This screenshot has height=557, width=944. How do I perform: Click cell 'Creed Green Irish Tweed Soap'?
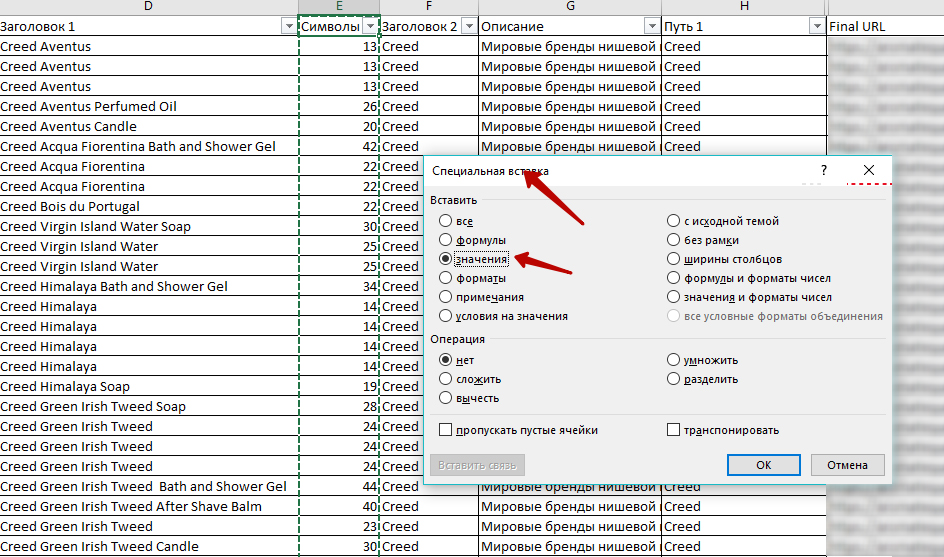(149, 406)
